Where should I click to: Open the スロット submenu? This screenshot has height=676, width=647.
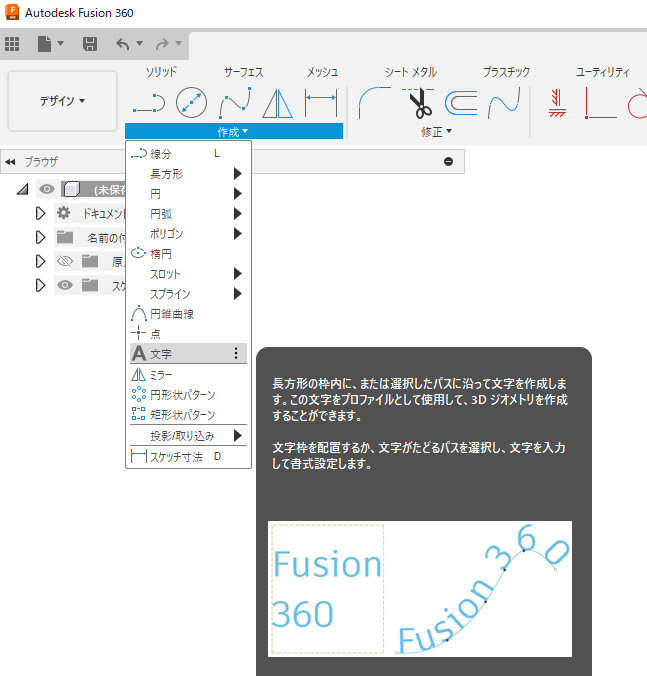188,274
